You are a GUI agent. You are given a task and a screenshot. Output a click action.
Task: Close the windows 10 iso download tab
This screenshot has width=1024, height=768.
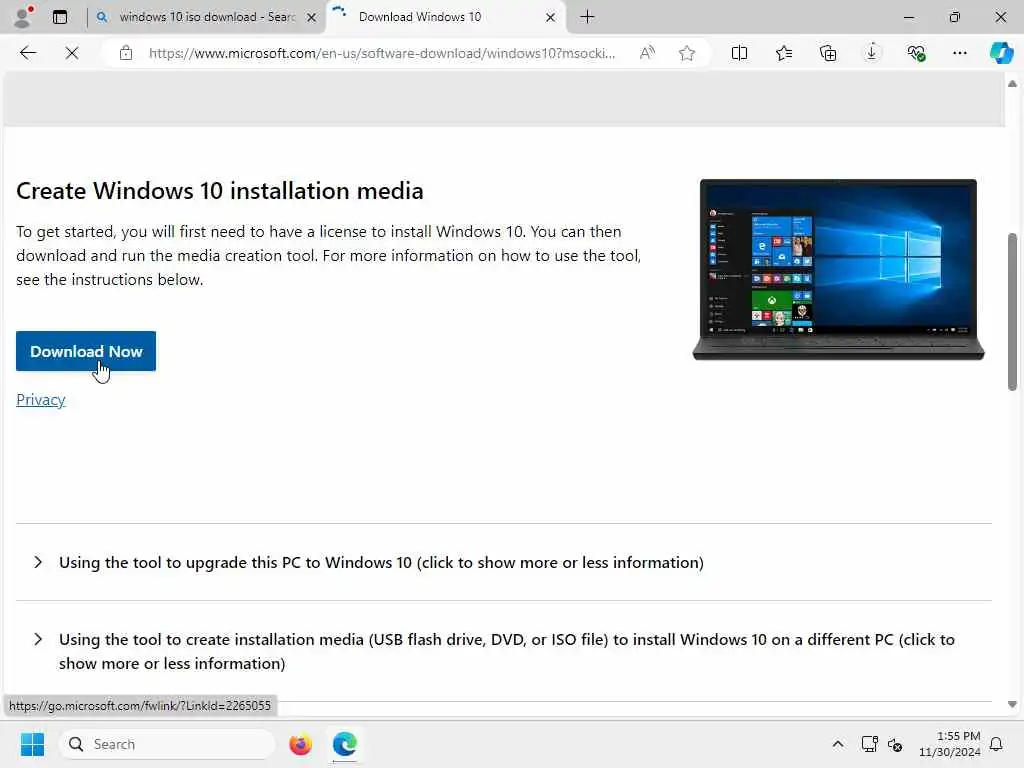tap(312, 18)
